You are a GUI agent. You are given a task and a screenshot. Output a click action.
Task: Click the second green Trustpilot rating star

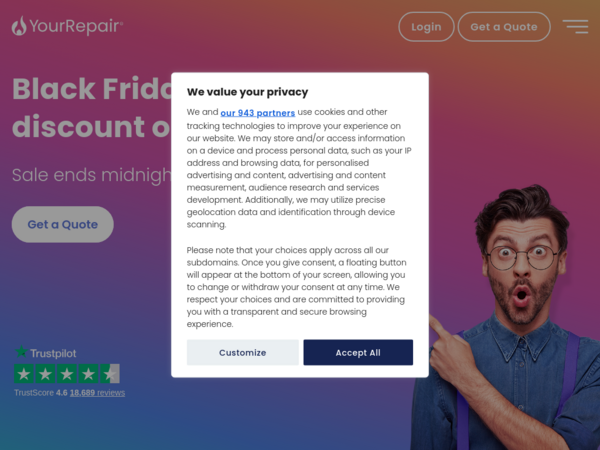pos(45,374)
